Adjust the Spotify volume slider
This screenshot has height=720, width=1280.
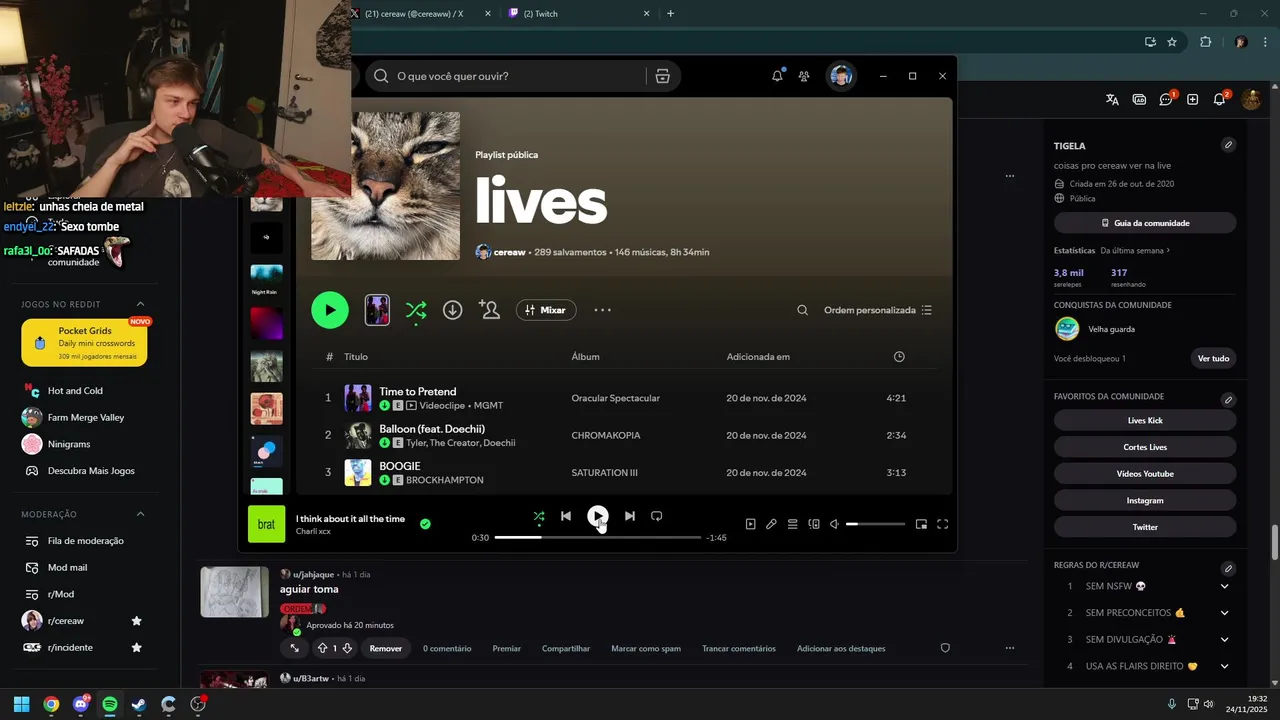pyautogui.click(x=875, y=524)
